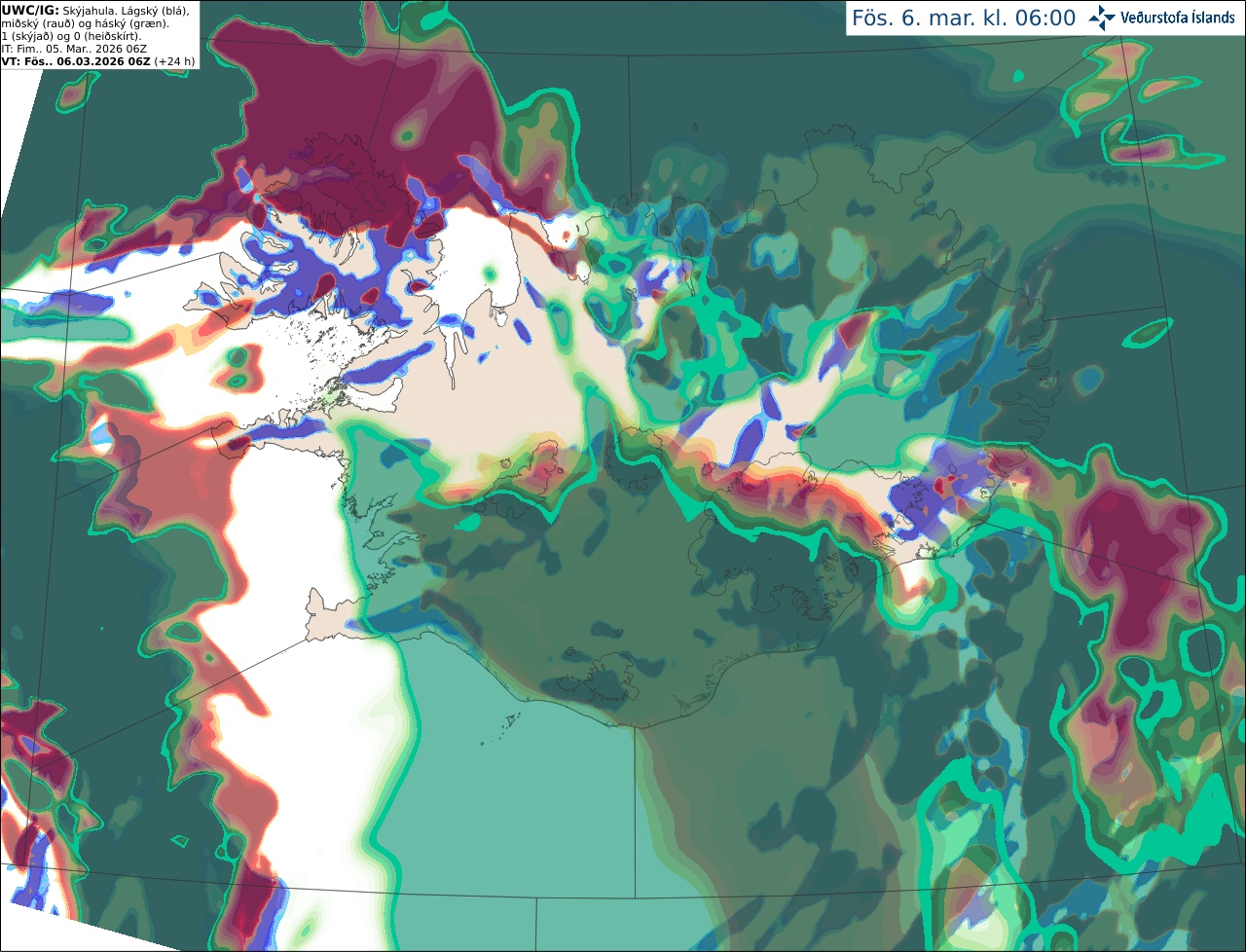This screenshot has width=1246, height=952.
Task: Click the "UWC/IG:" label in legend
Action: pos(30,11)
